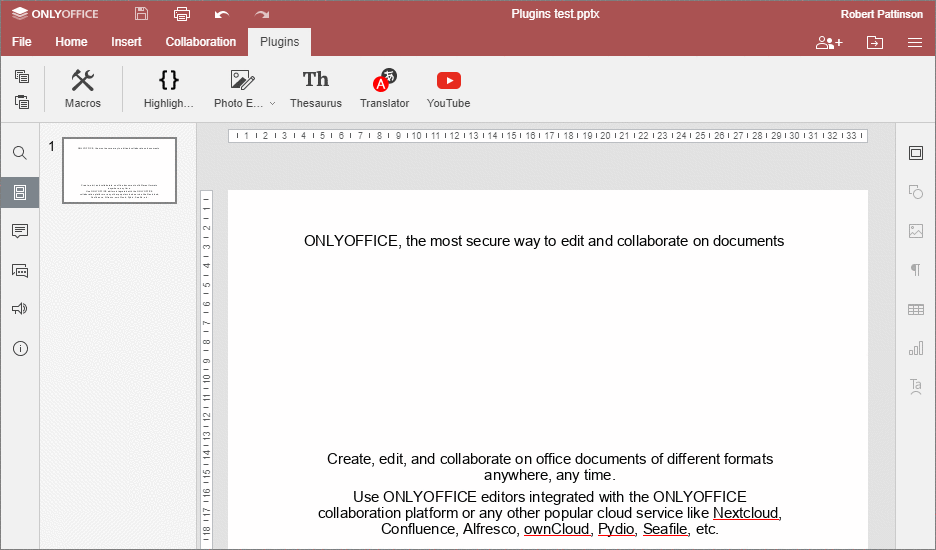The height and width of the screenshot is (550, 936).
Task: Click the underlined word Pydio
Action: 616,529
